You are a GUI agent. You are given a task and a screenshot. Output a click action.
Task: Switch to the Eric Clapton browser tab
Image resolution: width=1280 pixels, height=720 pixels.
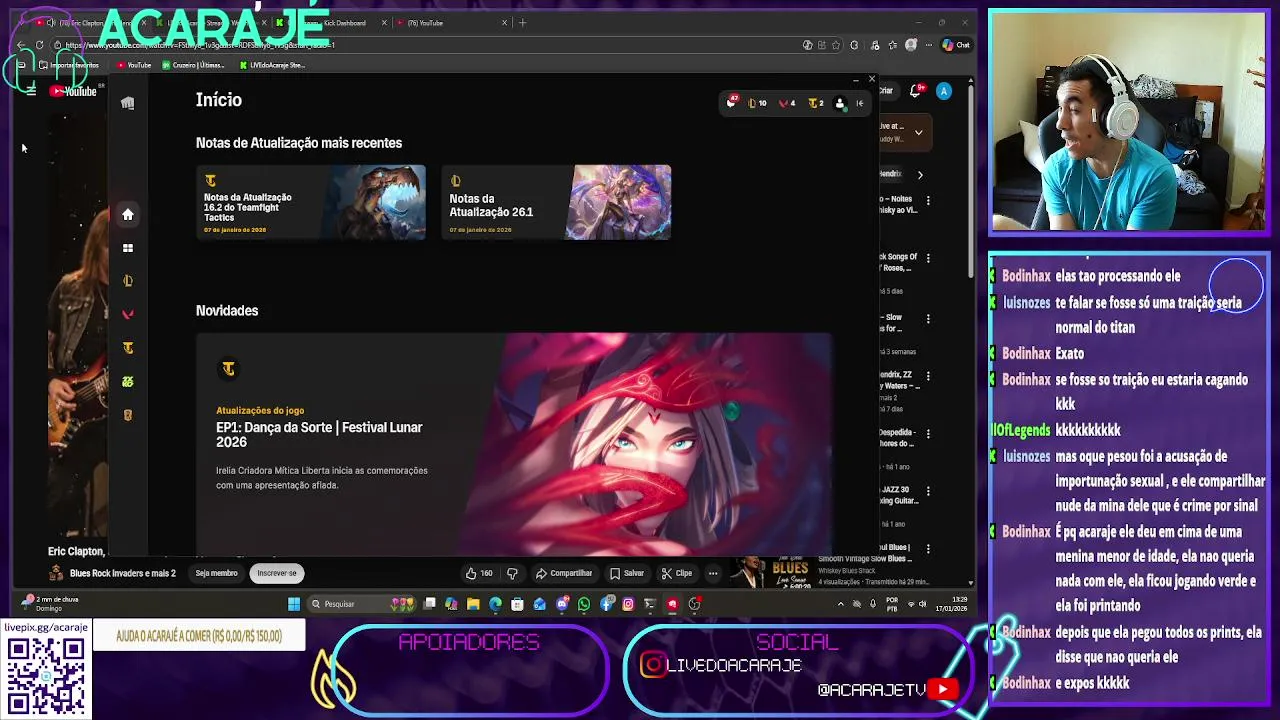pos(95,23)
